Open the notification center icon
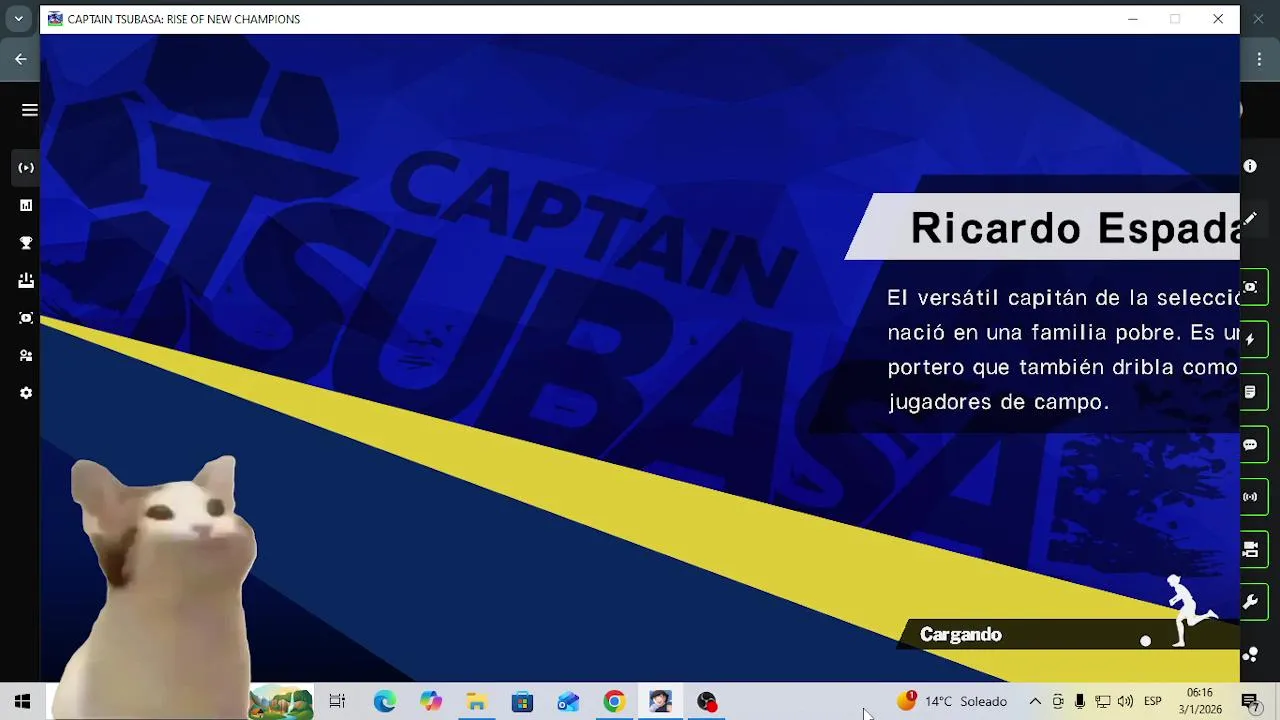The height and width of the screenshot is (720, 1280). point(1249,702)
